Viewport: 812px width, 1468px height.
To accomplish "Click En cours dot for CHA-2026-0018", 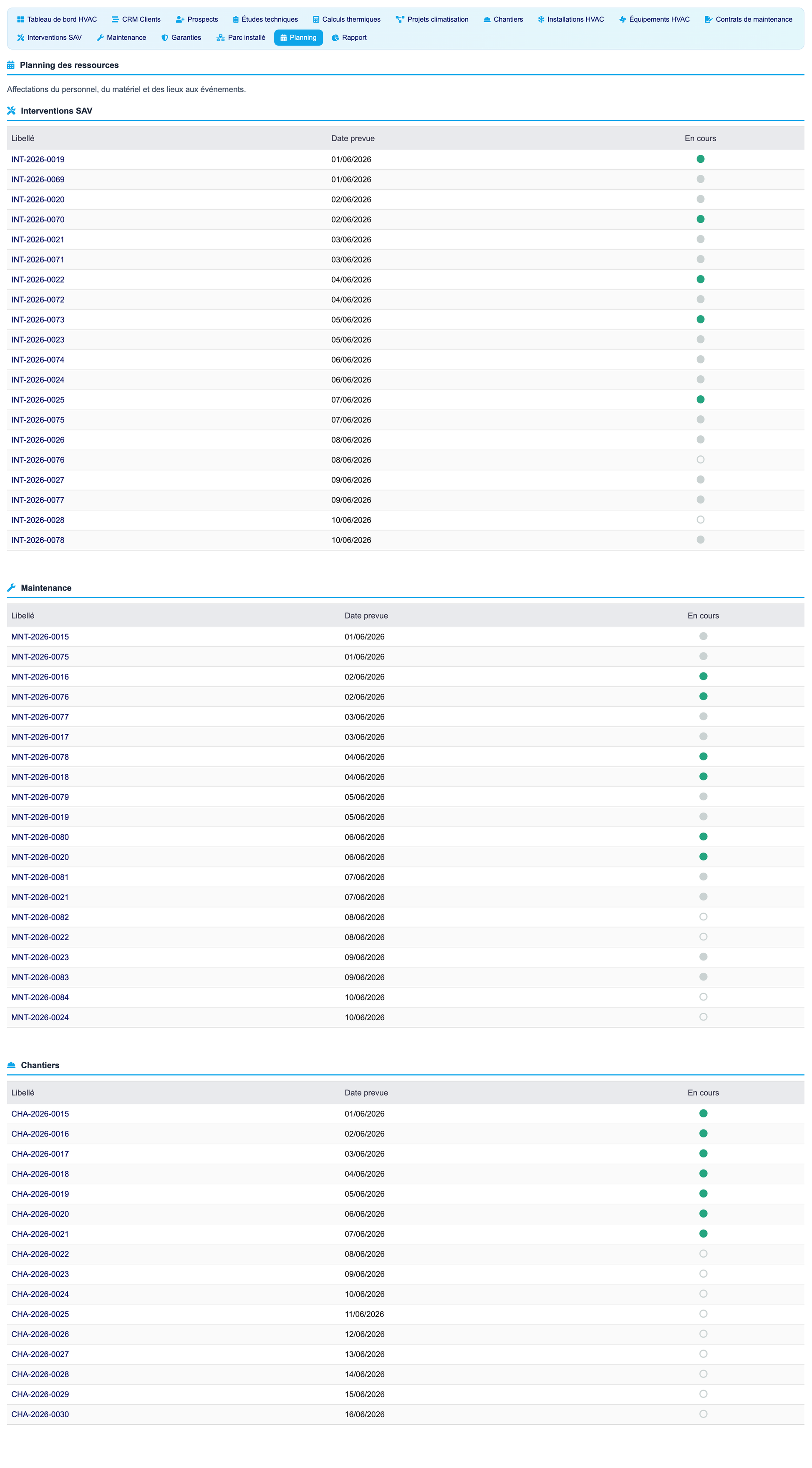I will [x=703, y=1173].
